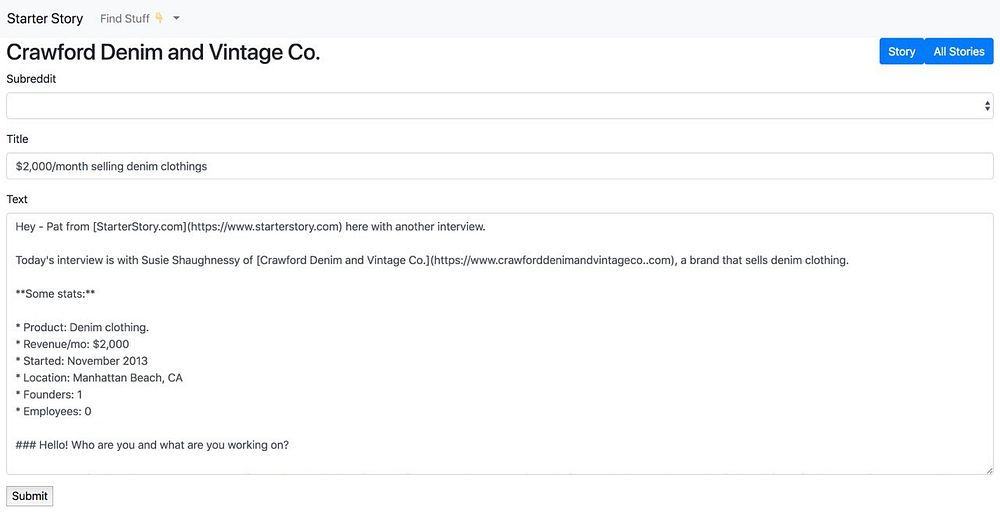Click the Title field label
Image resolution: width=1000 pixels, height=526 pixels.
(17, 139)
